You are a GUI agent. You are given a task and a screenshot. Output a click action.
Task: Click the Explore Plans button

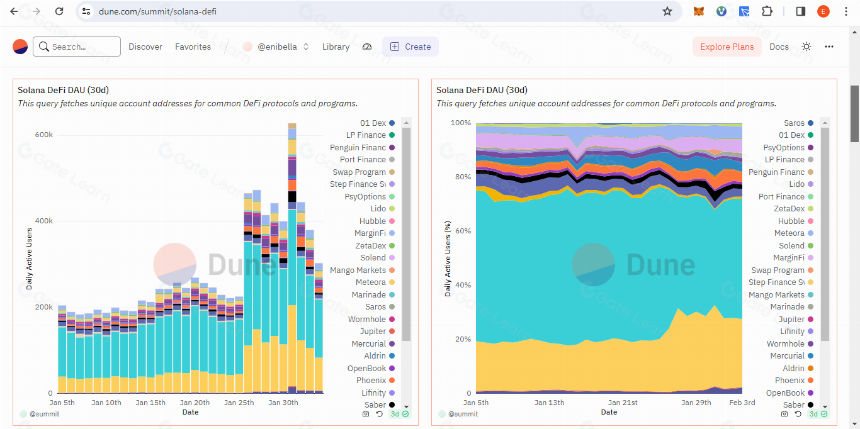[x=727, y=47]
